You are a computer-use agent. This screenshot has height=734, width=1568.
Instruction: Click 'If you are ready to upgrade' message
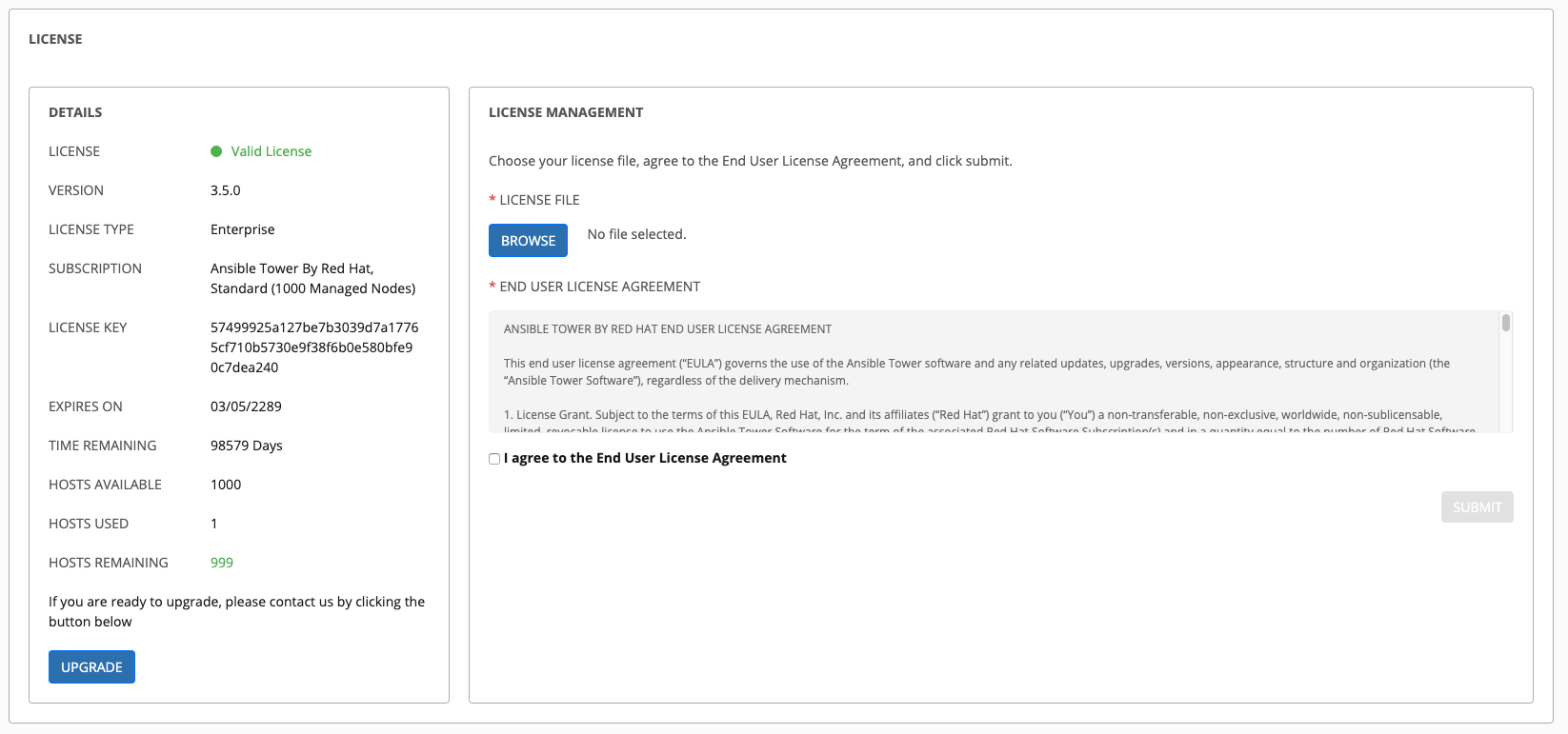(x=237, y=611)
